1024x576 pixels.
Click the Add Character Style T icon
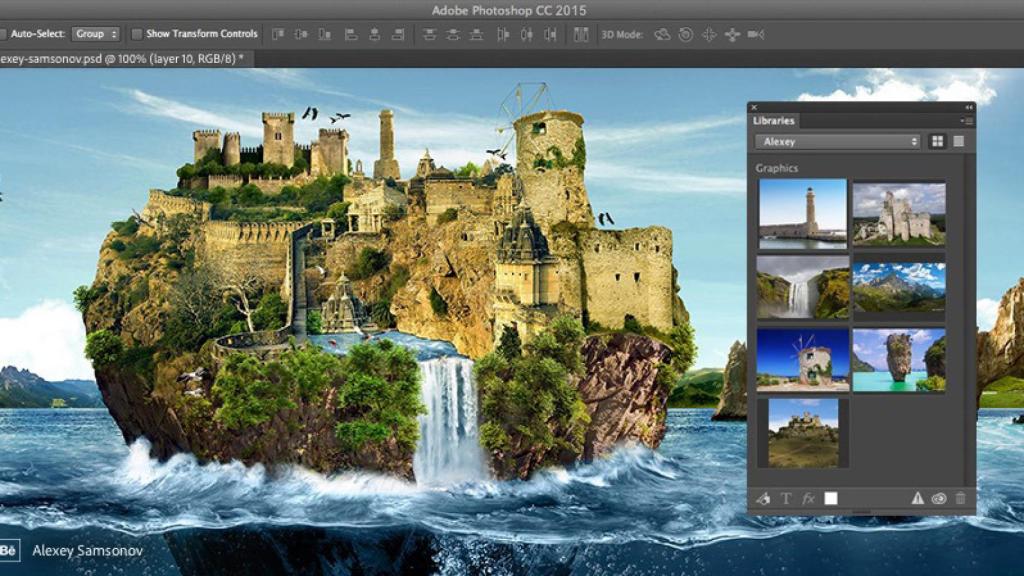point(785,498)
